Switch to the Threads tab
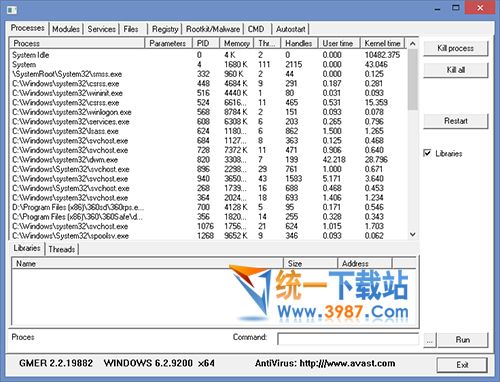The image size is (500, 382). [62, 249]
